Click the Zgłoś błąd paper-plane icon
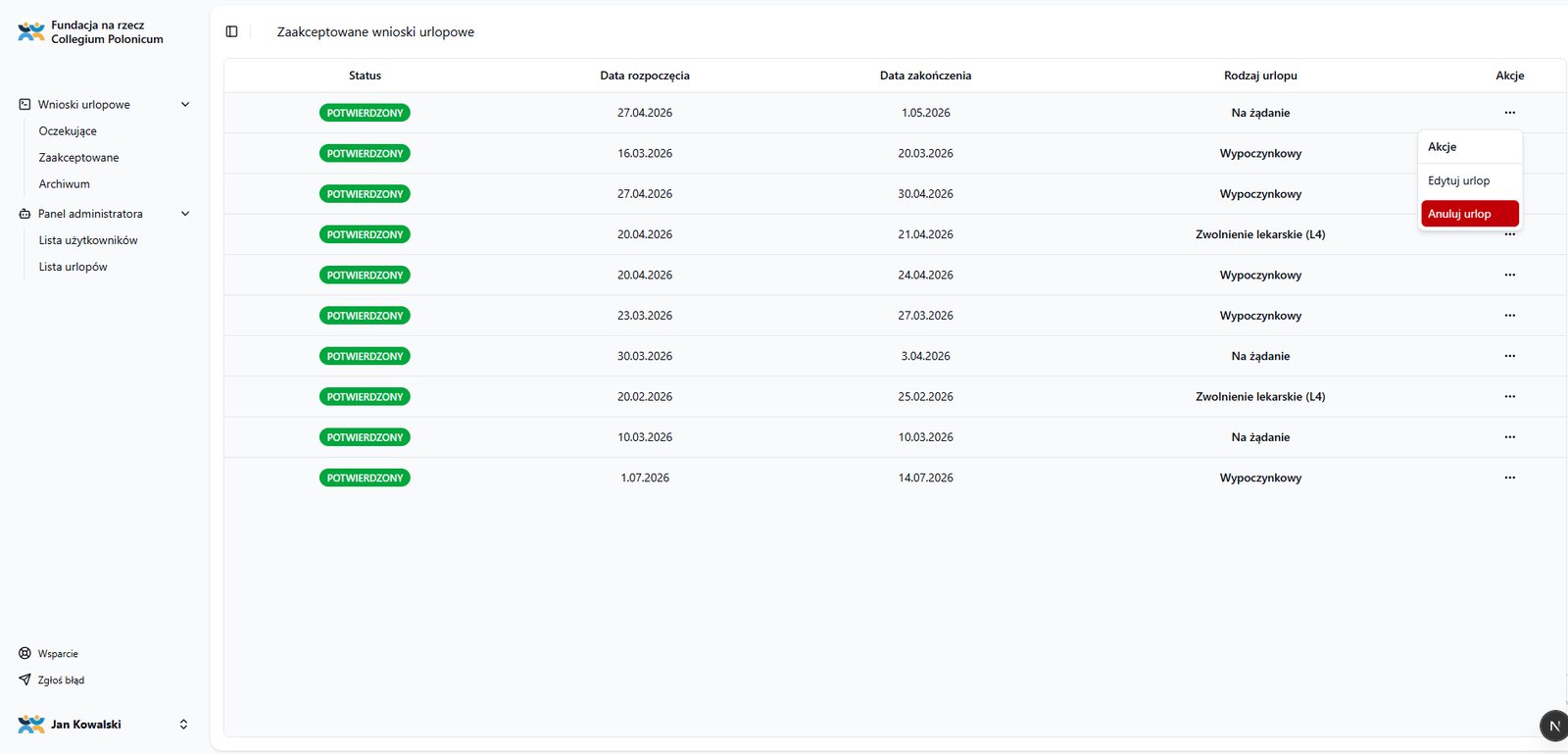This screenshot has height=754, width=1568. click(24, 679)
